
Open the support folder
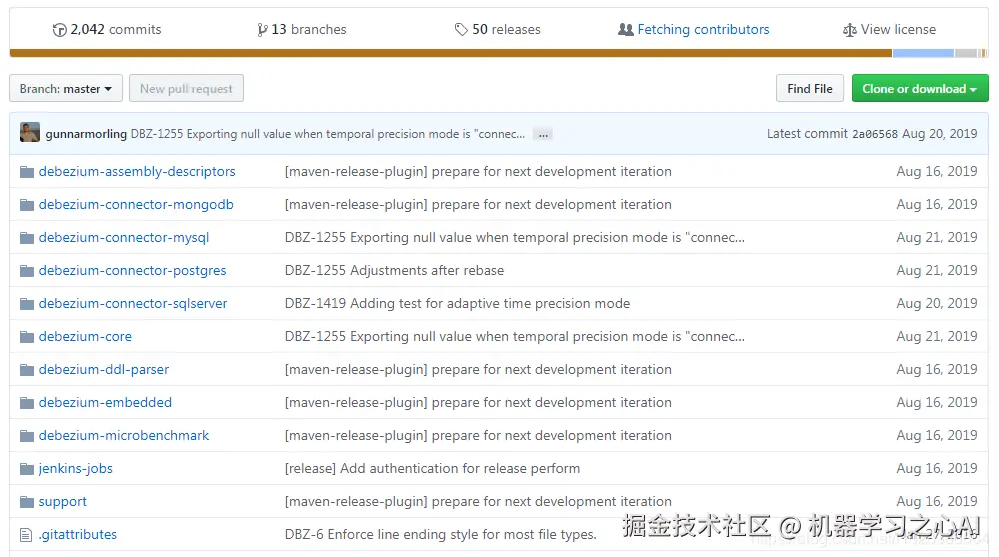pyautogui.click(x=62, y=502)
